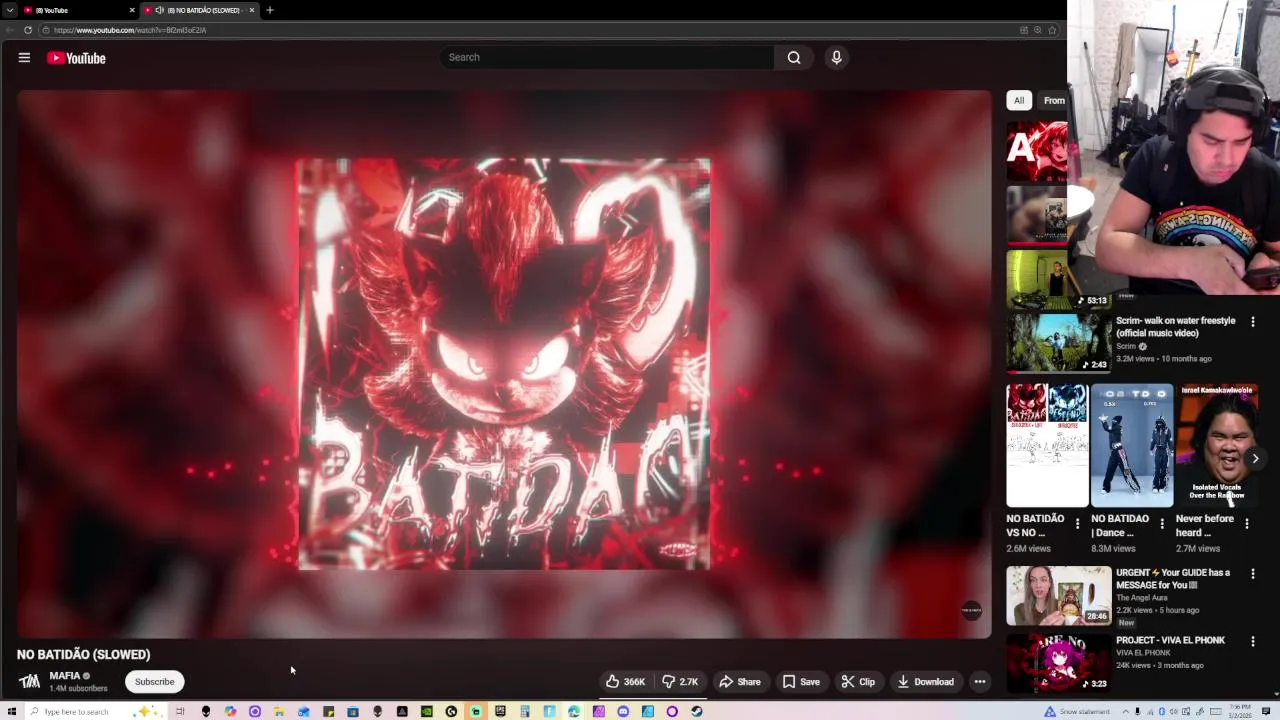Open the 53:13 video thumbnail
Screen dimensions: 1280x720
pyautogui.click(x=1058, y=279)
